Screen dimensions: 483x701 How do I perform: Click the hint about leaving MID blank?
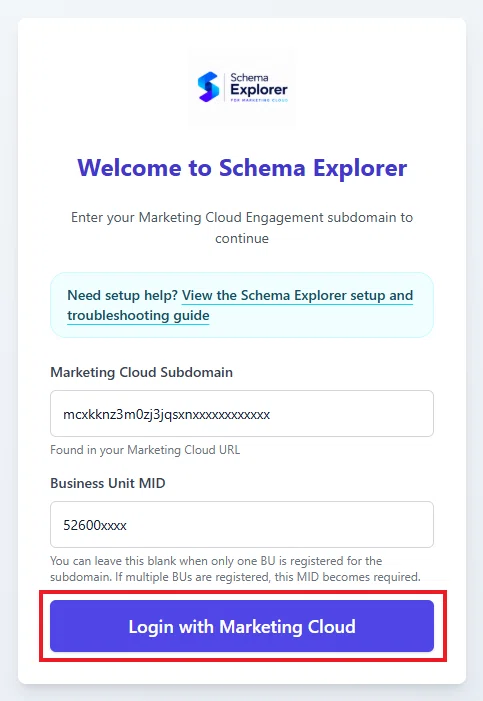(235, 569)
